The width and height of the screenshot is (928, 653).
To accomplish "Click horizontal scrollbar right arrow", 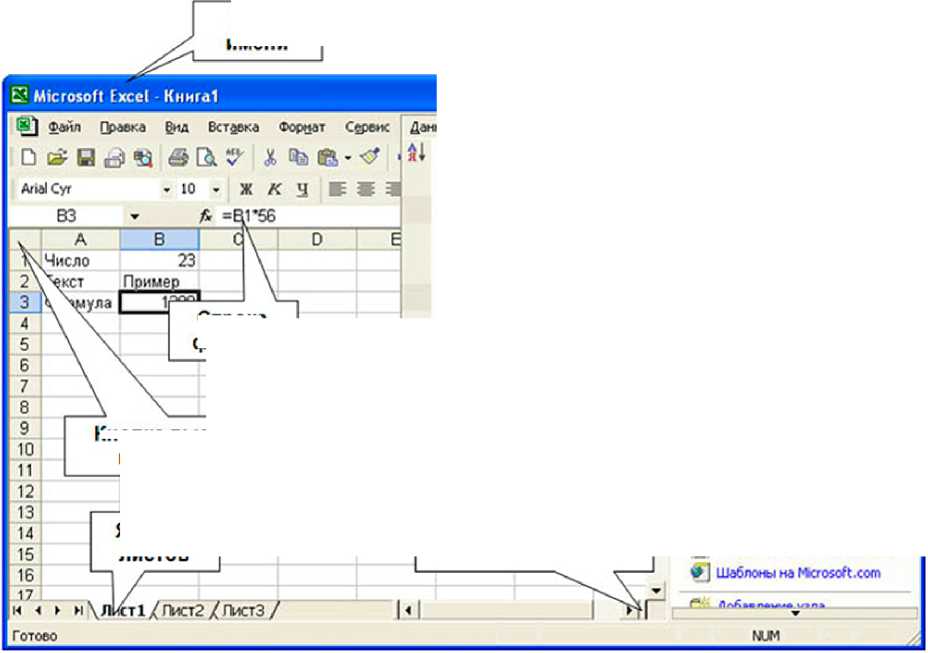I will (631, 610).
